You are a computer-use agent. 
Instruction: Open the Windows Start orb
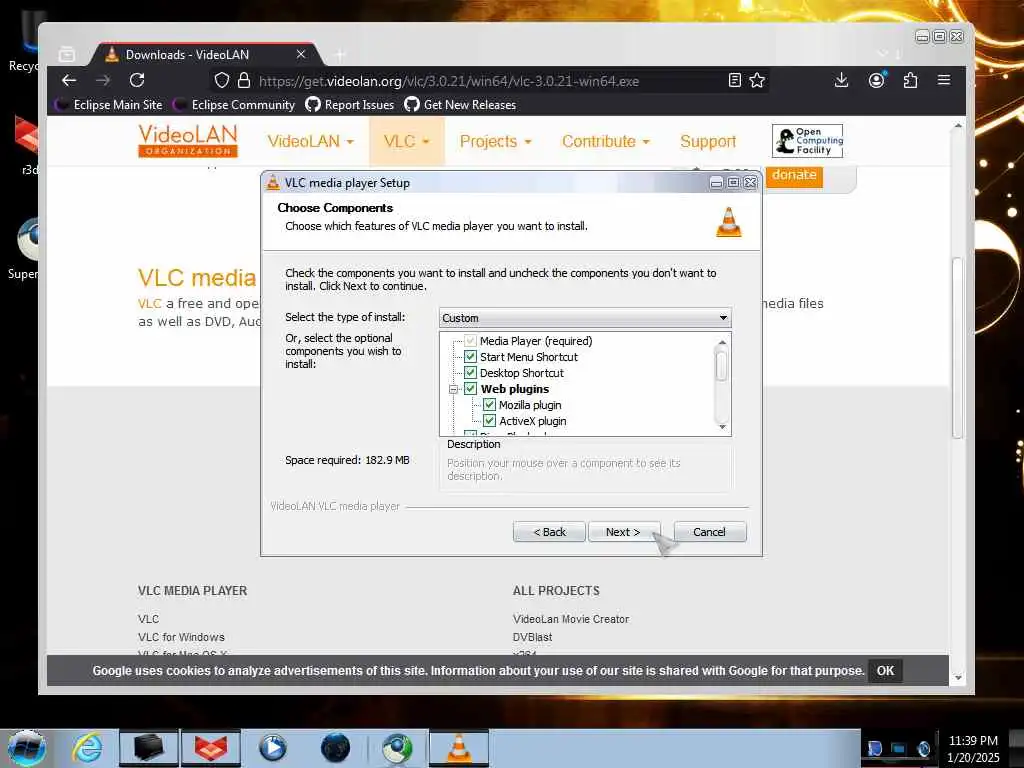(x=27, y=748)
